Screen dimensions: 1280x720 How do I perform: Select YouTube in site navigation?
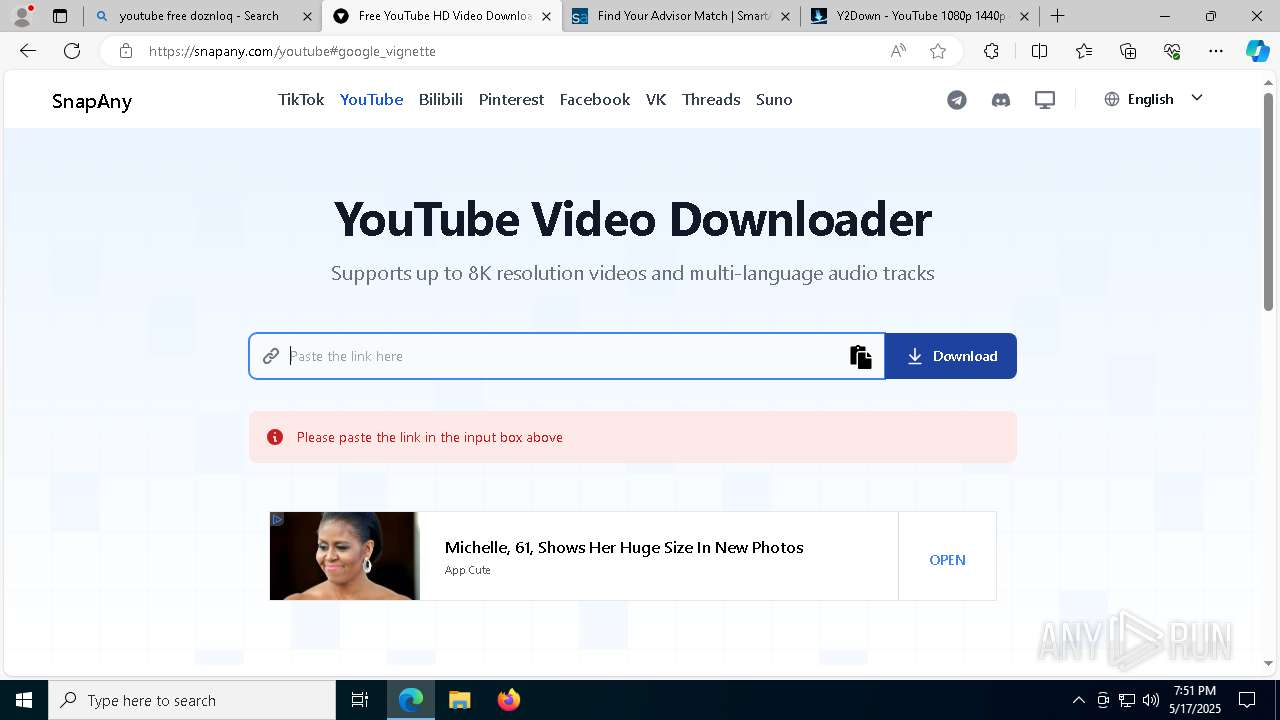(371, 99)
